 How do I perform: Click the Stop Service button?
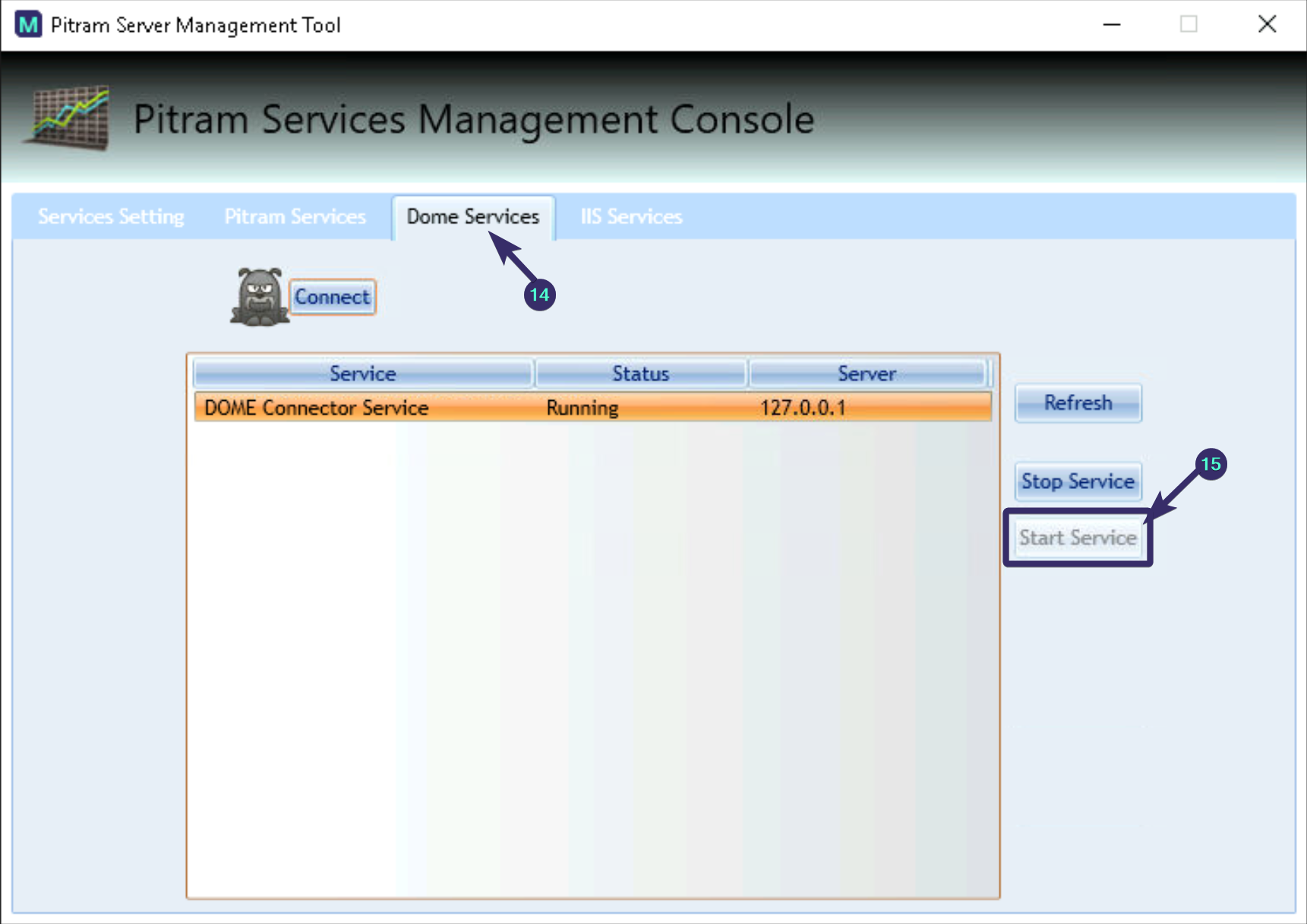[x=1078, y=481]
